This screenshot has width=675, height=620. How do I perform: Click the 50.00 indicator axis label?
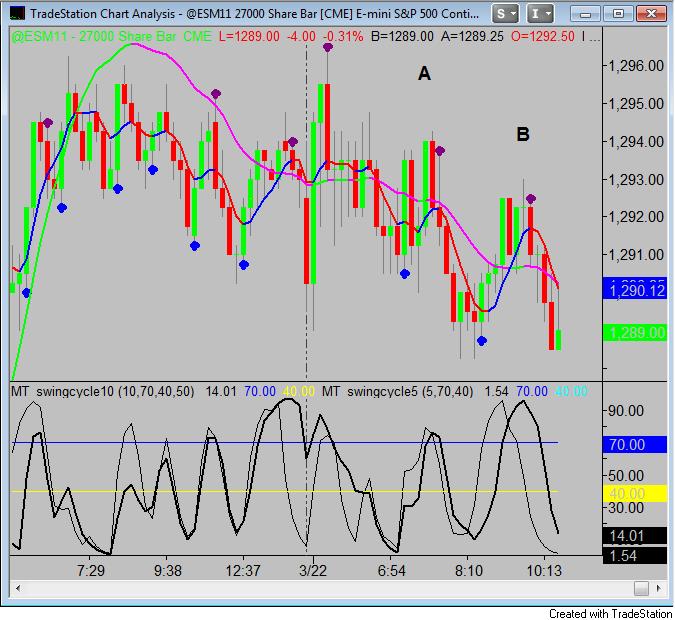[x=626, y=476]
